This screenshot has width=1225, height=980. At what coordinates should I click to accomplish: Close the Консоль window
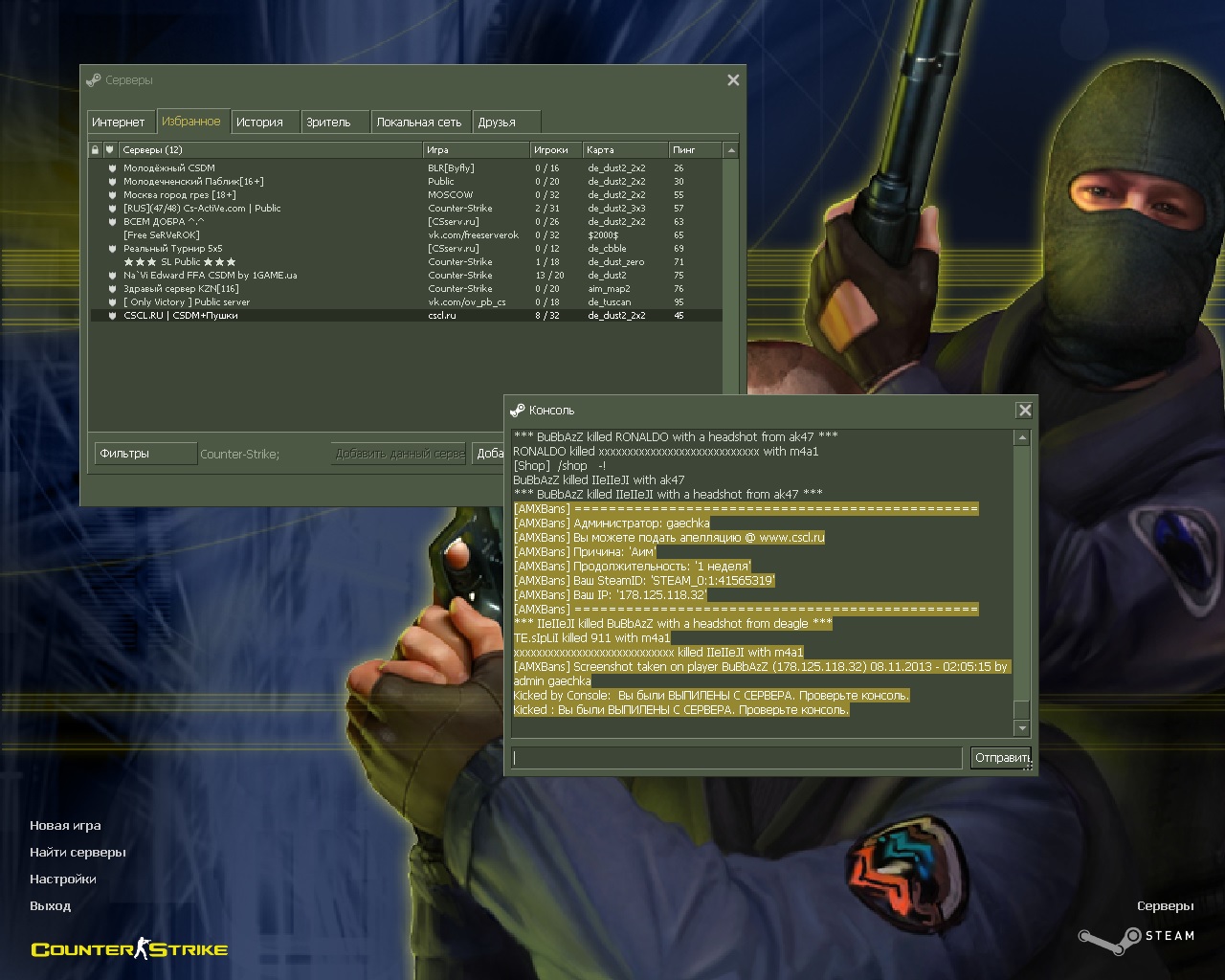[1024, 411]
